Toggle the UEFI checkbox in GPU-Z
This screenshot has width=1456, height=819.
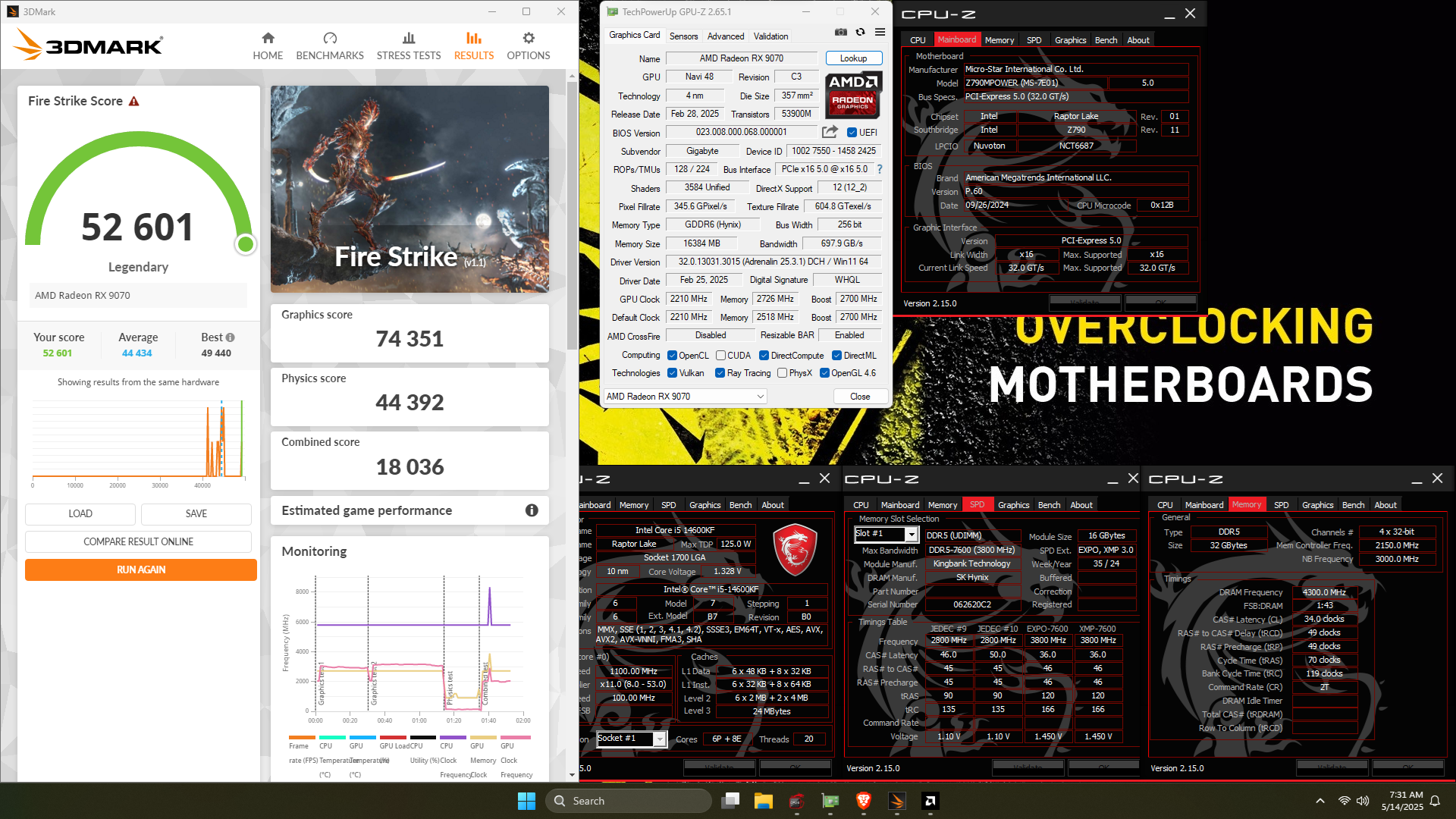click(852, 133)
